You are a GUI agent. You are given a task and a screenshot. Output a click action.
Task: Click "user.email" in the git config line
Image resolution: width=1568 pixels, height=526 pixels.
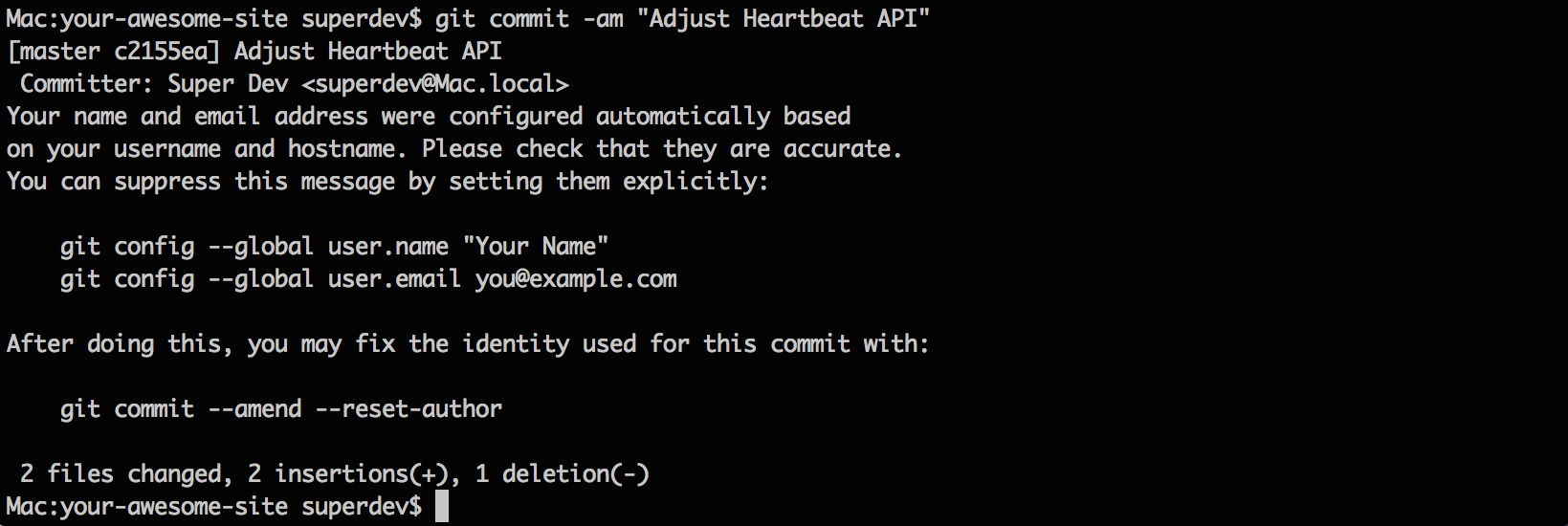coord(394,279)
